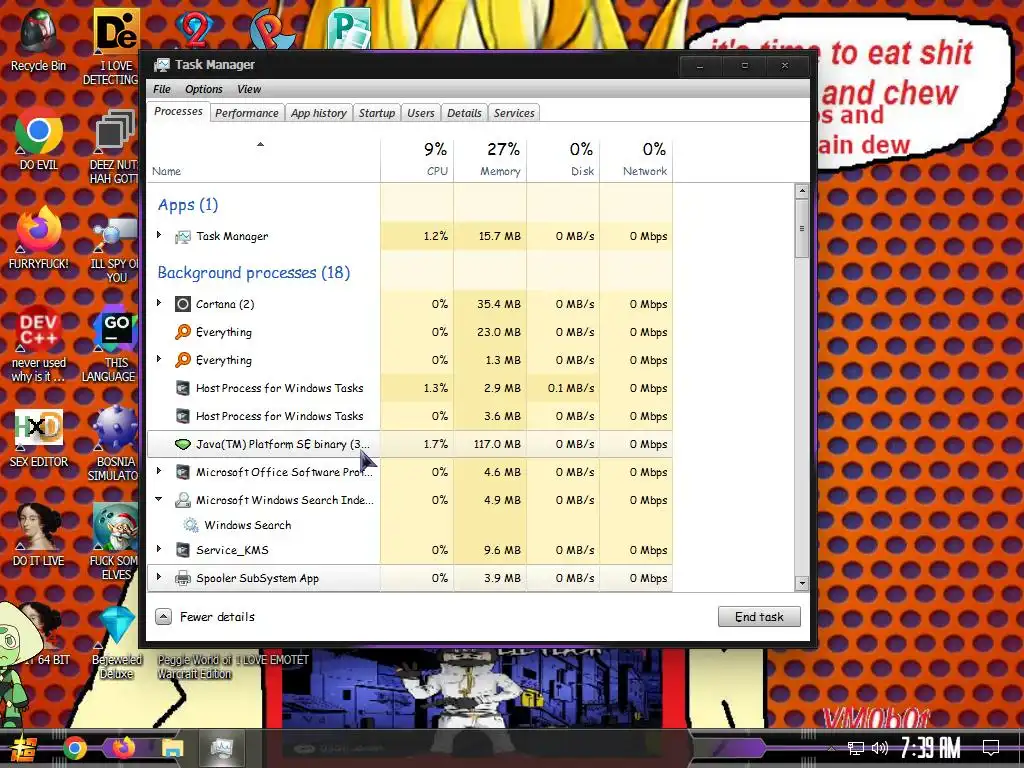Switch to the App history tab

pos(319,113)
